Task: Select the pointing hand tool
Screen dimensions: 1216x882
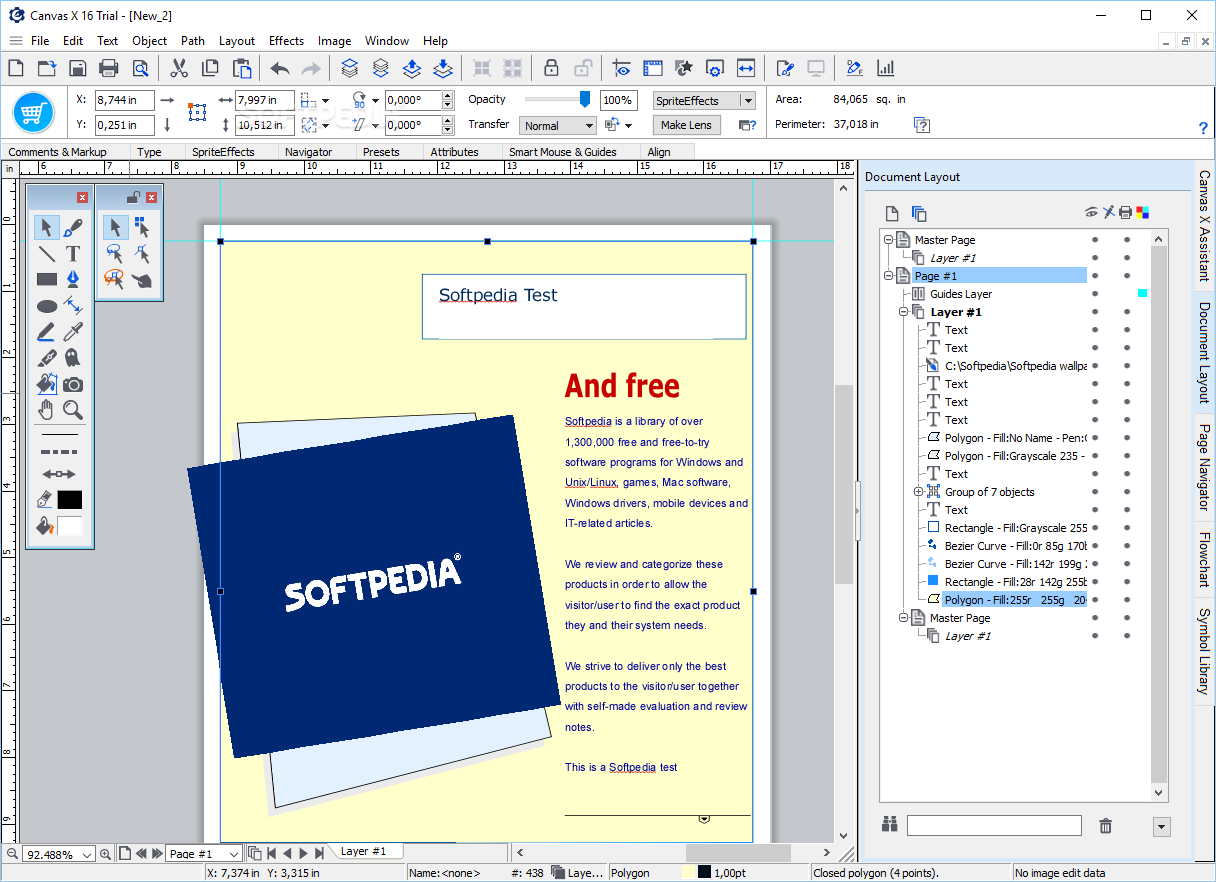Action: click(x=142, y=279)
